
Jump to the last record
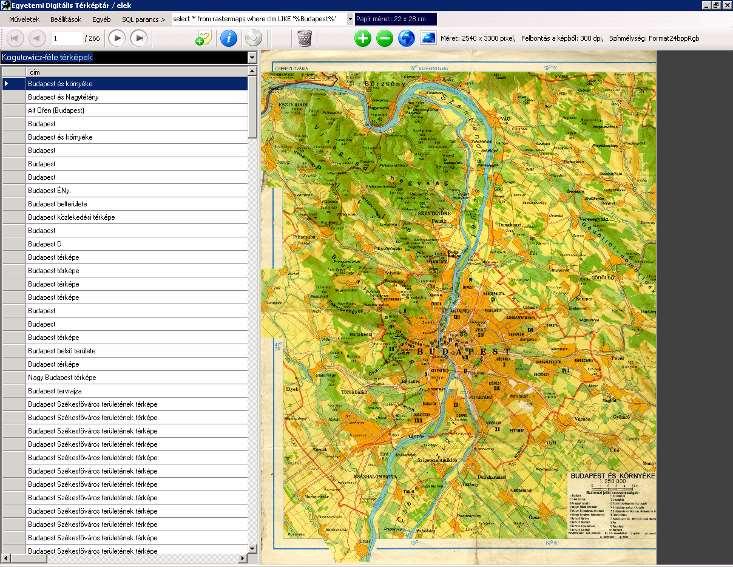point(139,38)
